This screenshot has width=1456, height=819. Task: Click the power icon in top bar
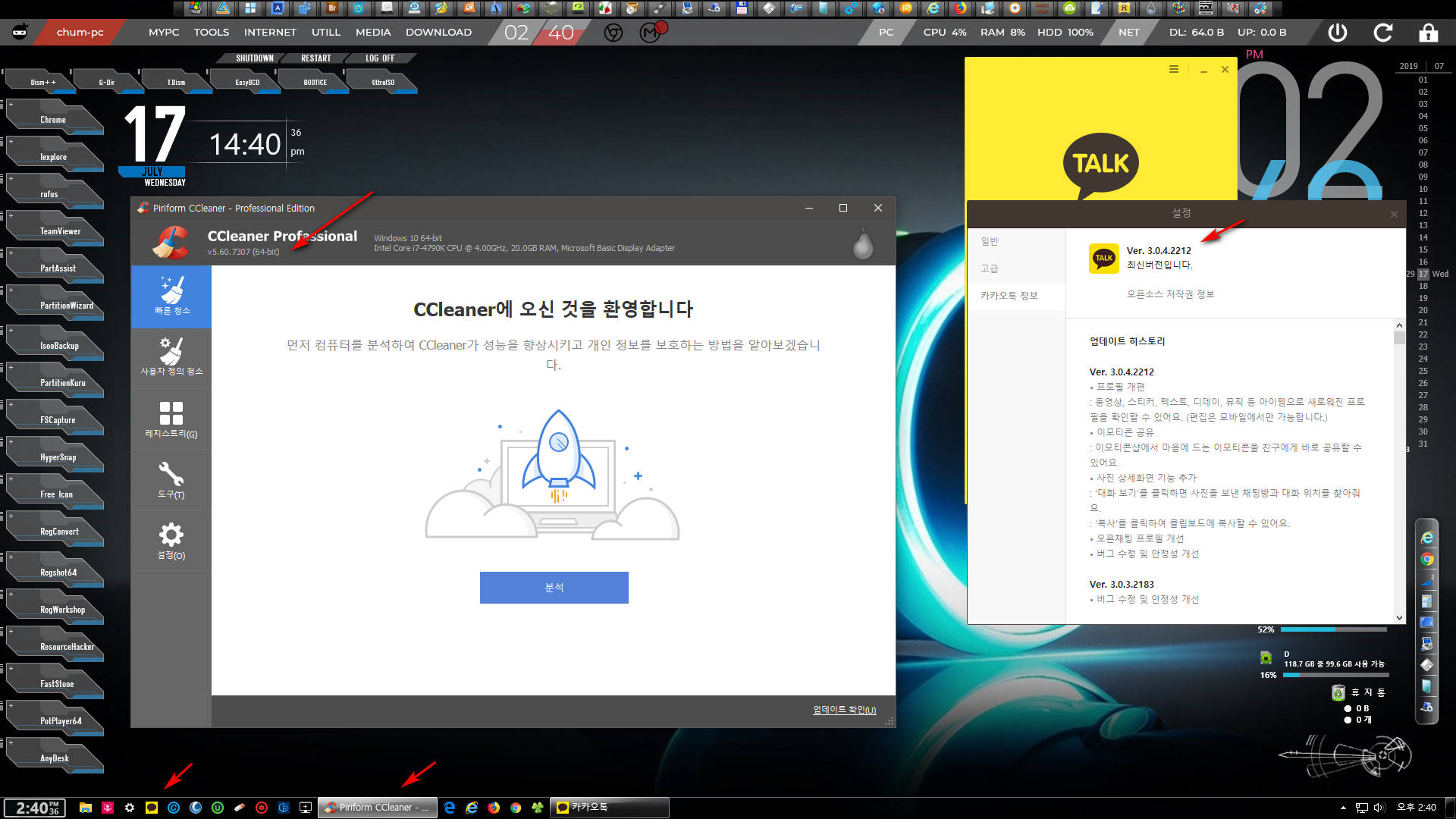tap(1338, 32)
